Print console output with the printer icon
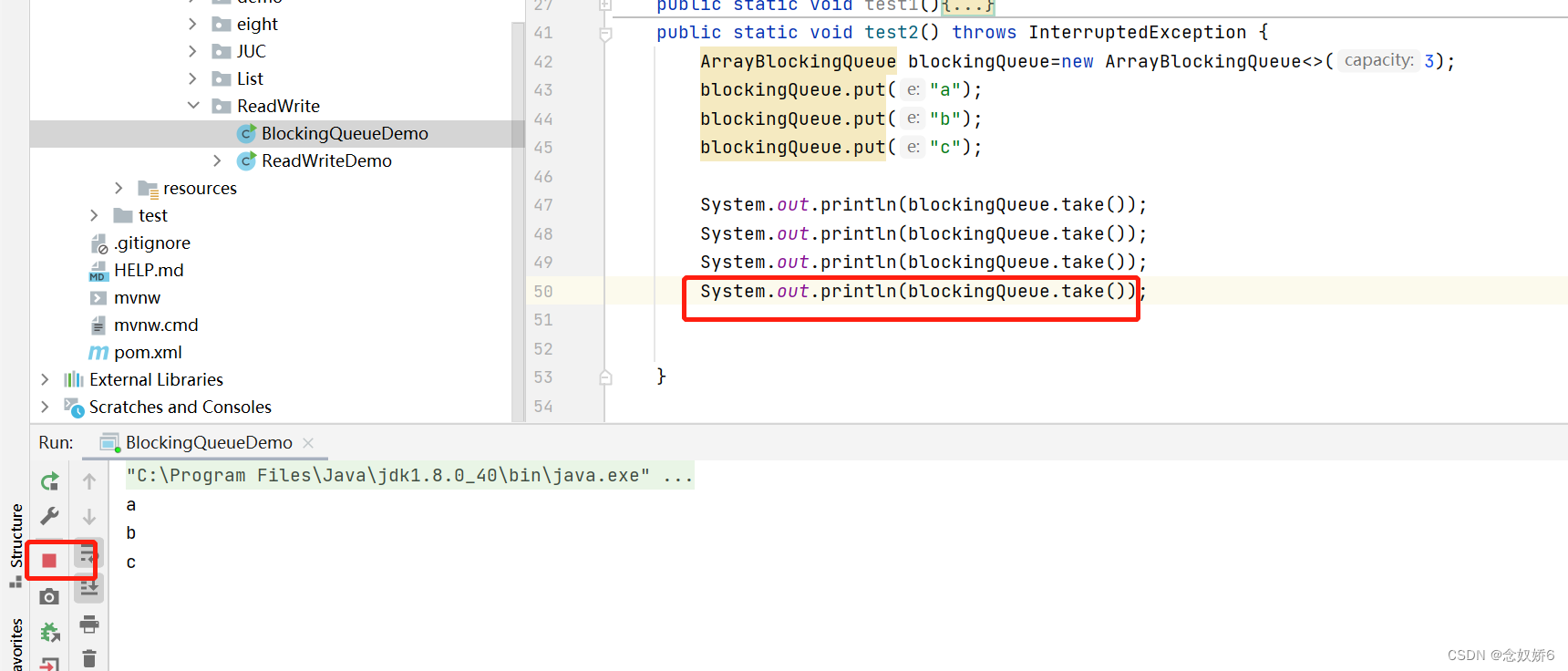Screen dimensions: 1568x671 89,625
